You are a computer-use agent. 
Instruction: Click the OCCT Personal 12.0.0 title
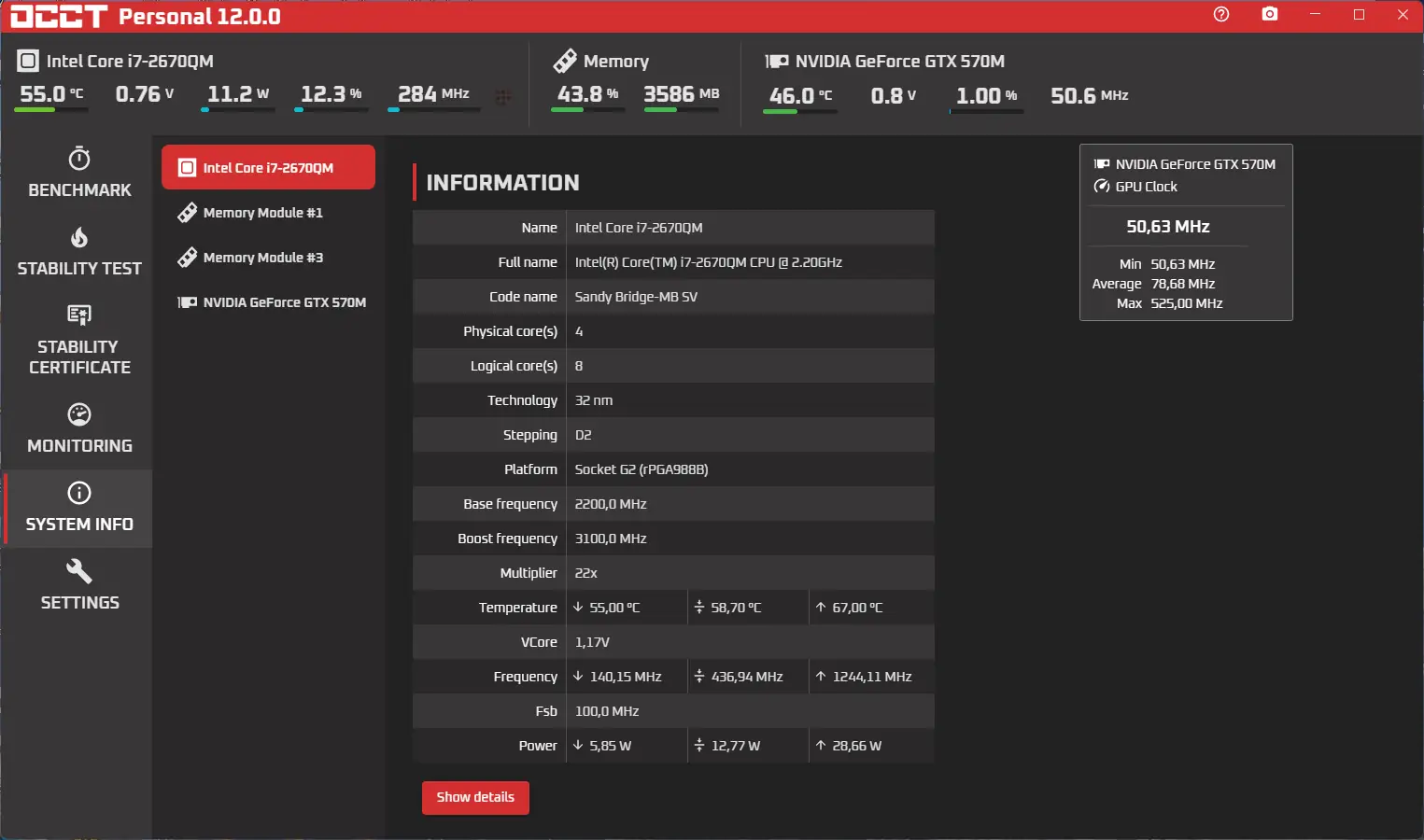[x=146, y=16]
